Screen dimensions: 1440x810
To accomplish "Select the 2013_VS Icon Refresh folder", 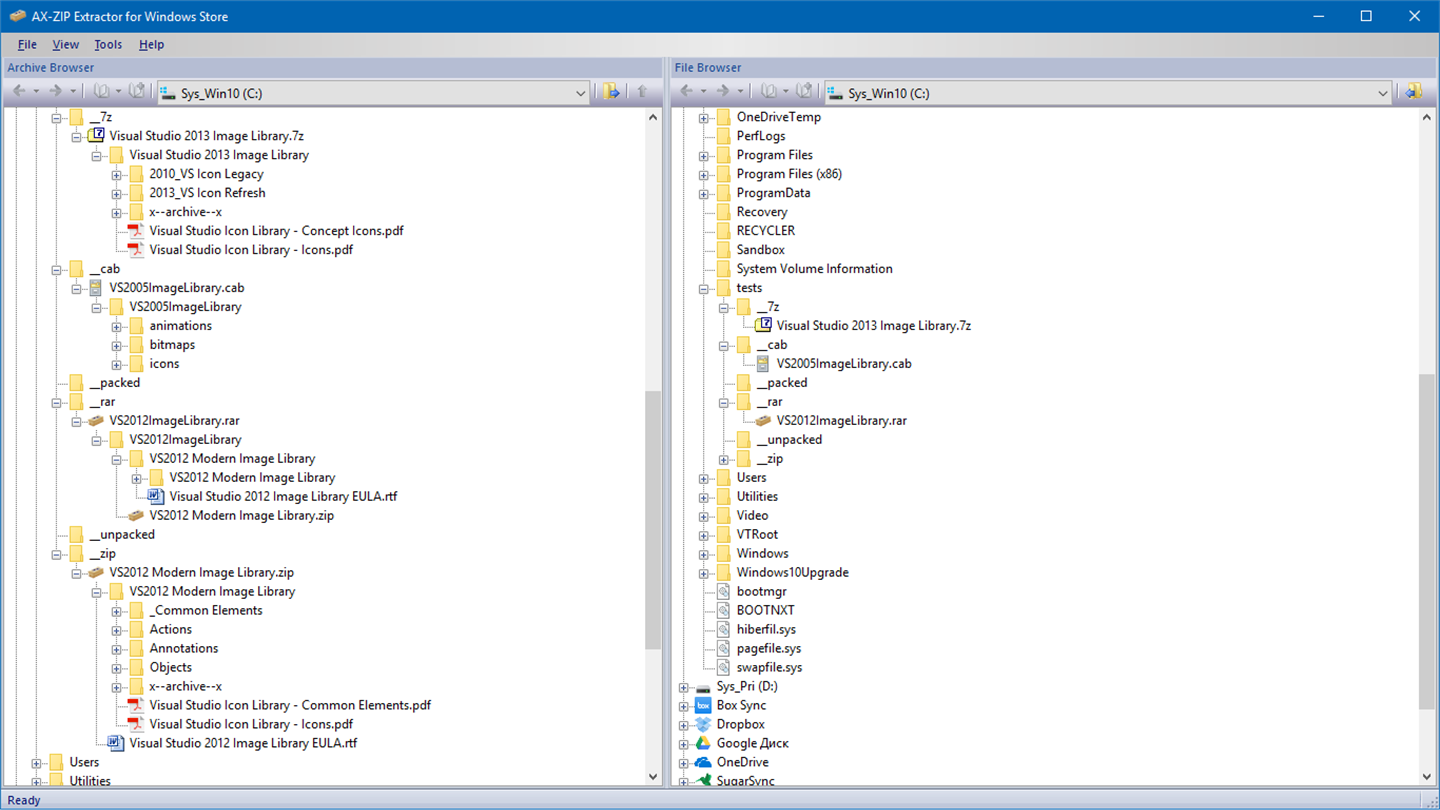I will coord(207,193).
